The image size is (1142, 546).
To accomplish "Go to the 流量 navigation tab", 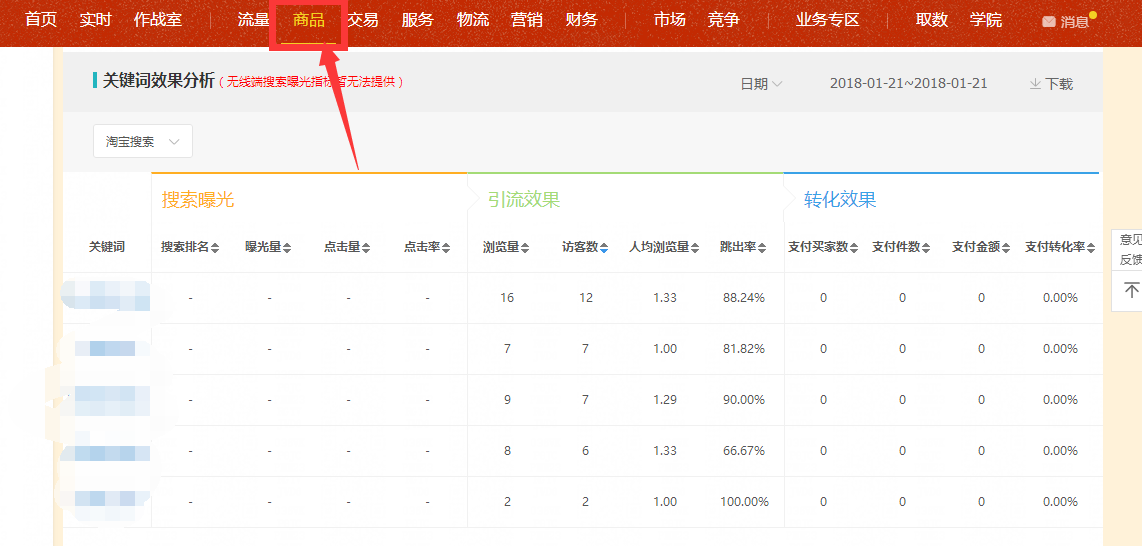I will pyautogui.click(x=254, y=20).
